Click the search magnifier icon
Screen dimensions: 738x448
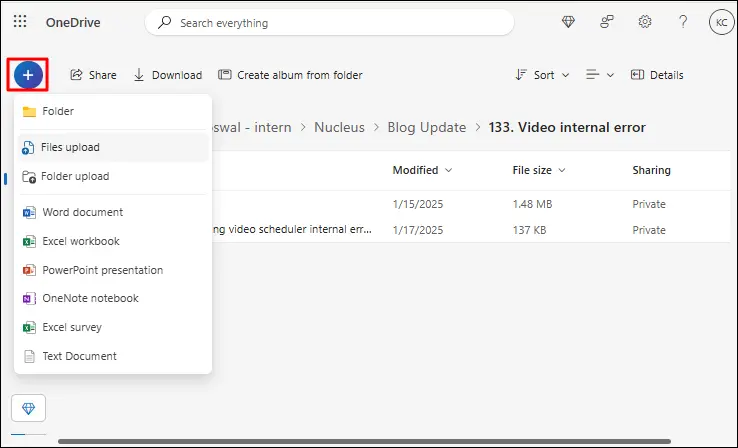click(x=164, y=22)
